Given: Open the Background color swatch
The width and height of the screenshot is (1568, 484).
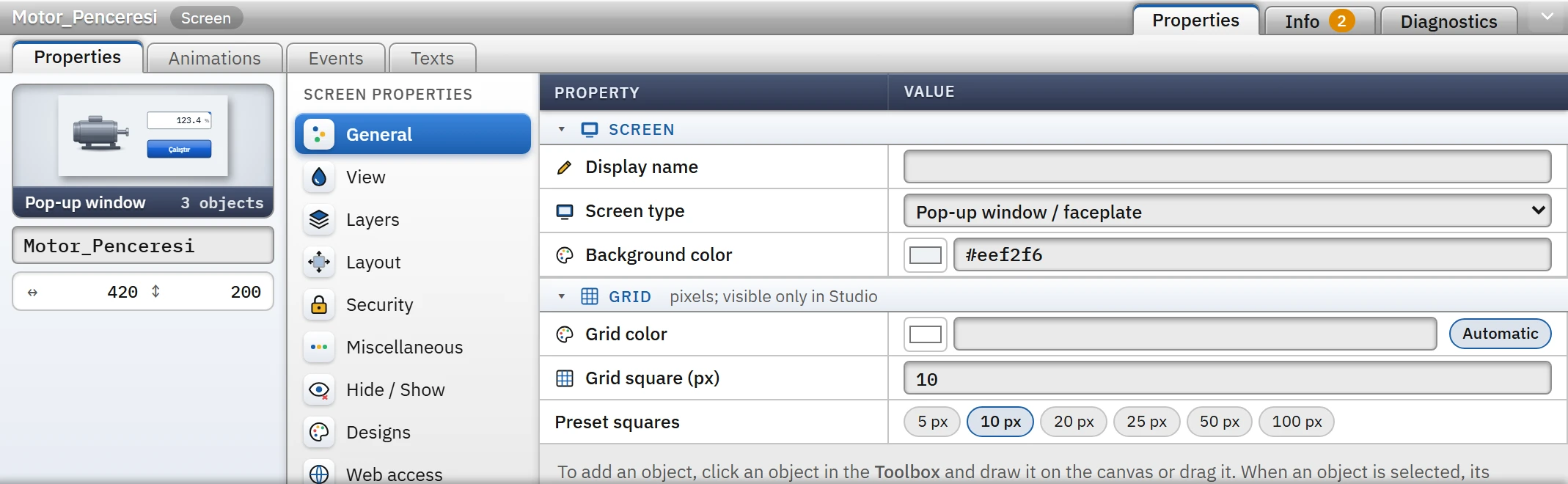Looking at the screenshot, I should [925, 255].
